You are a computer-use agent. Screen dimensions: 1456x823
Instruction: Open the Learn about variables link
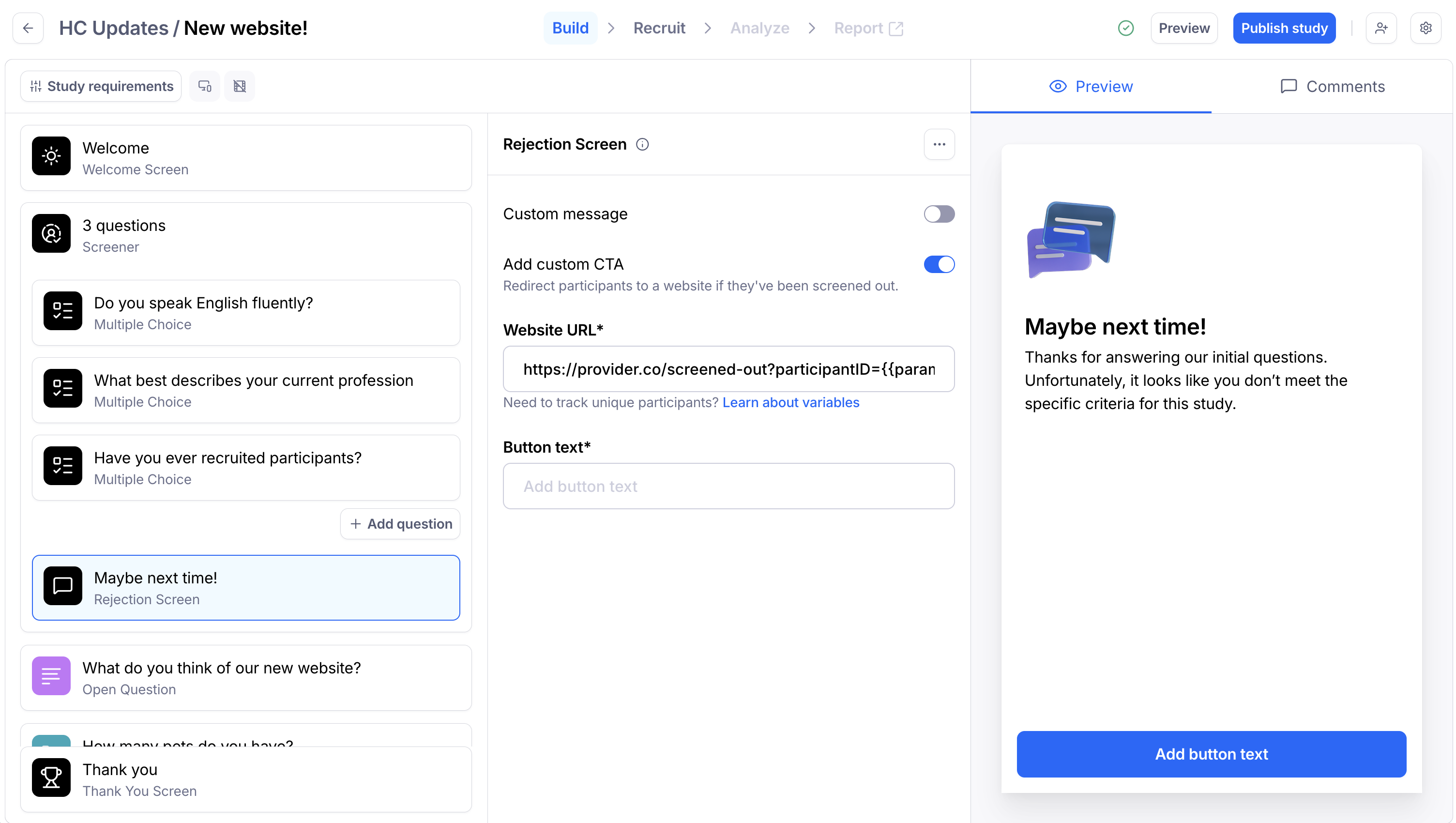point(791,402)
